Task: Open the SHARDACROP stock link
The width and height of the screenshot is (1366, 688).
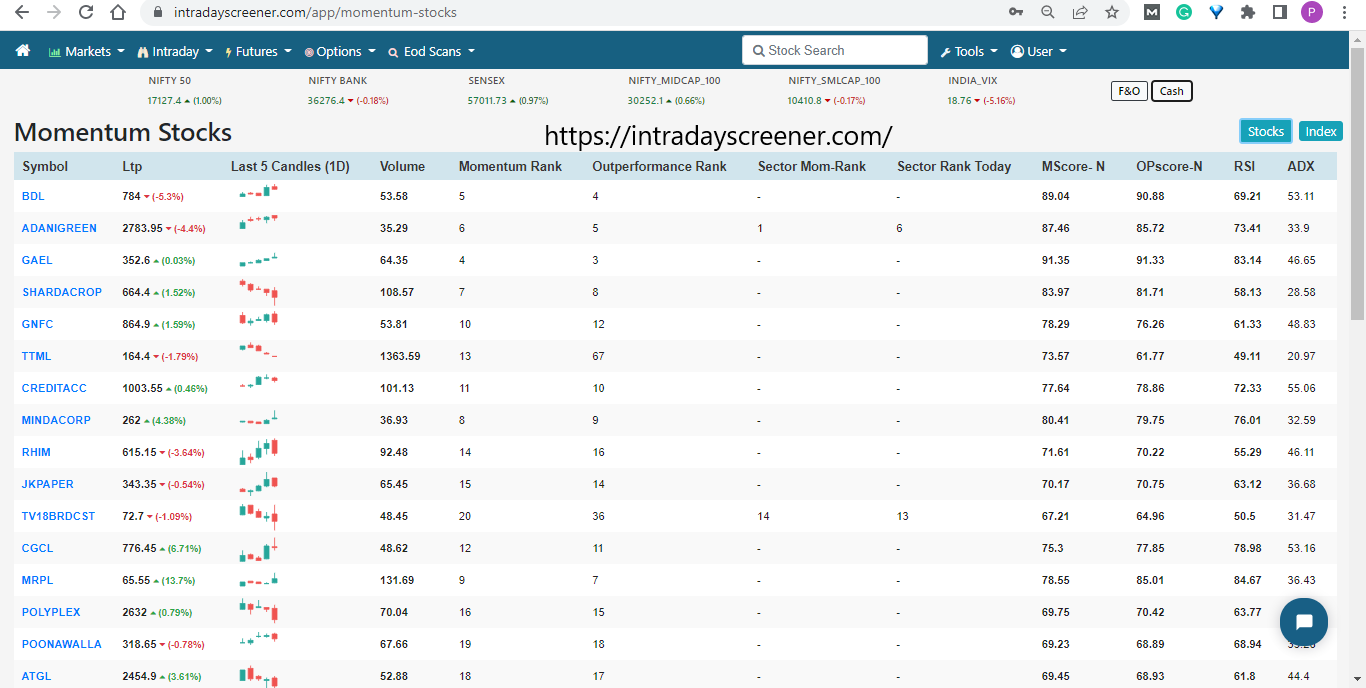Action: point(62,292)
